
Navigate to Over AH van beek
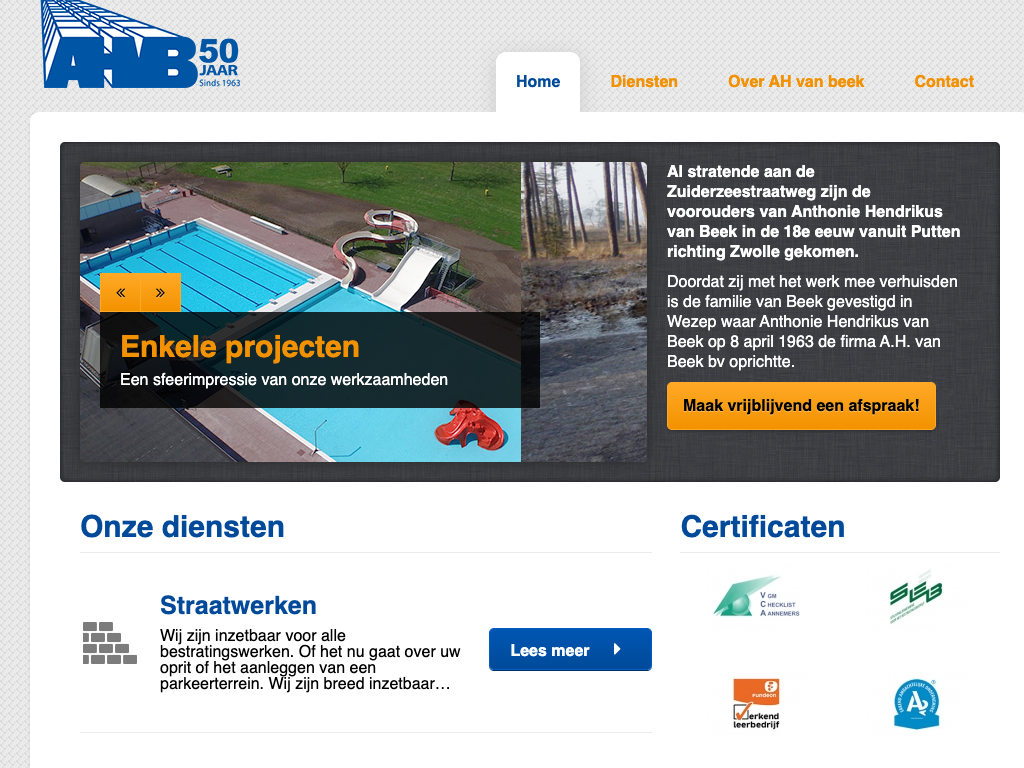pyautogui.click(x=796, y=82)
